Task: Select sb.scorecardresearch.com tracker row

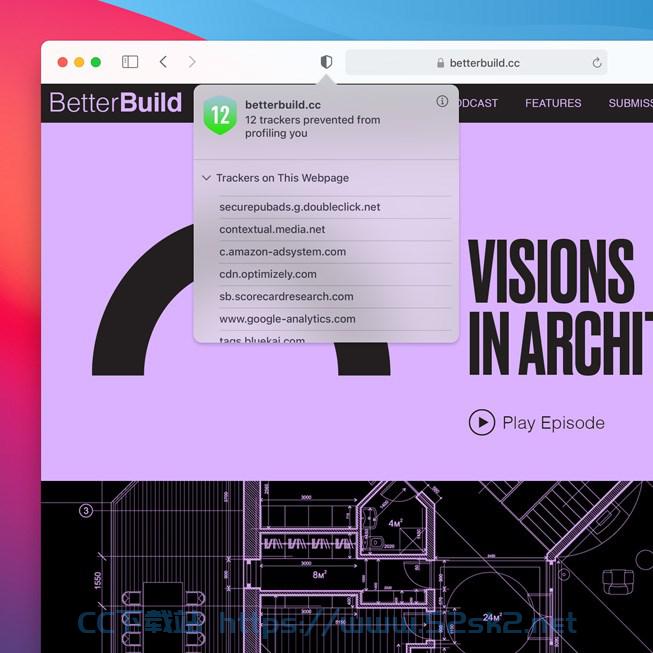Action: click(x=334, y=297)
